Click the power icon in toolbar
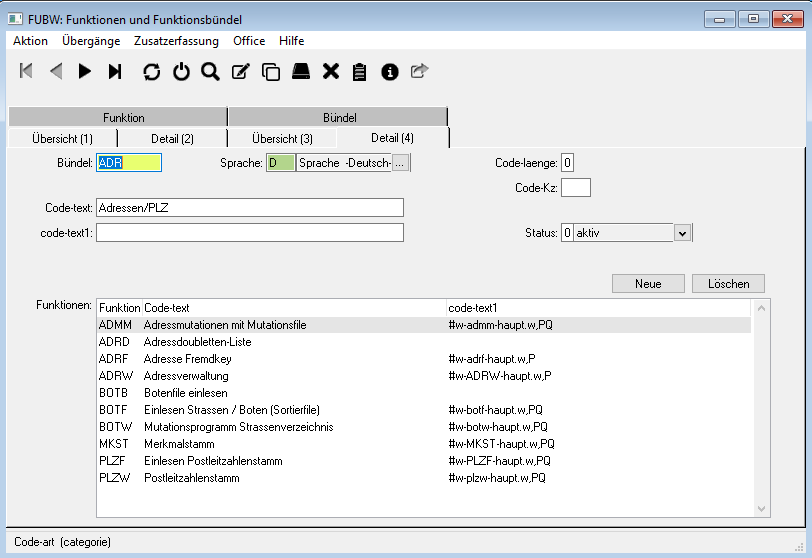 pos(181,71)
